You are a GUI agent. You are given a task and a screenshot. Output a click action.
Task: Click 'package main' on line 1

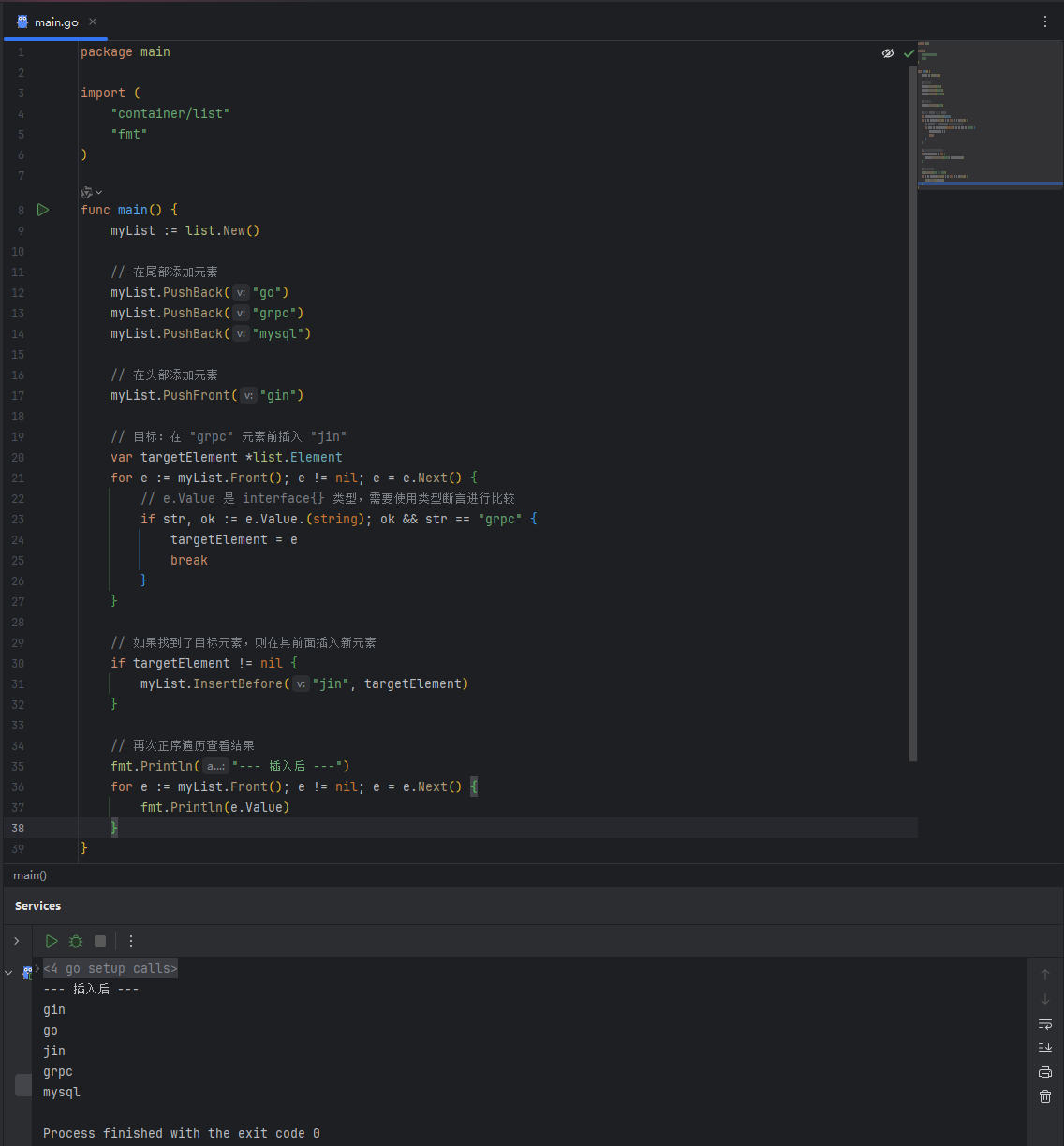coord(126,51)
